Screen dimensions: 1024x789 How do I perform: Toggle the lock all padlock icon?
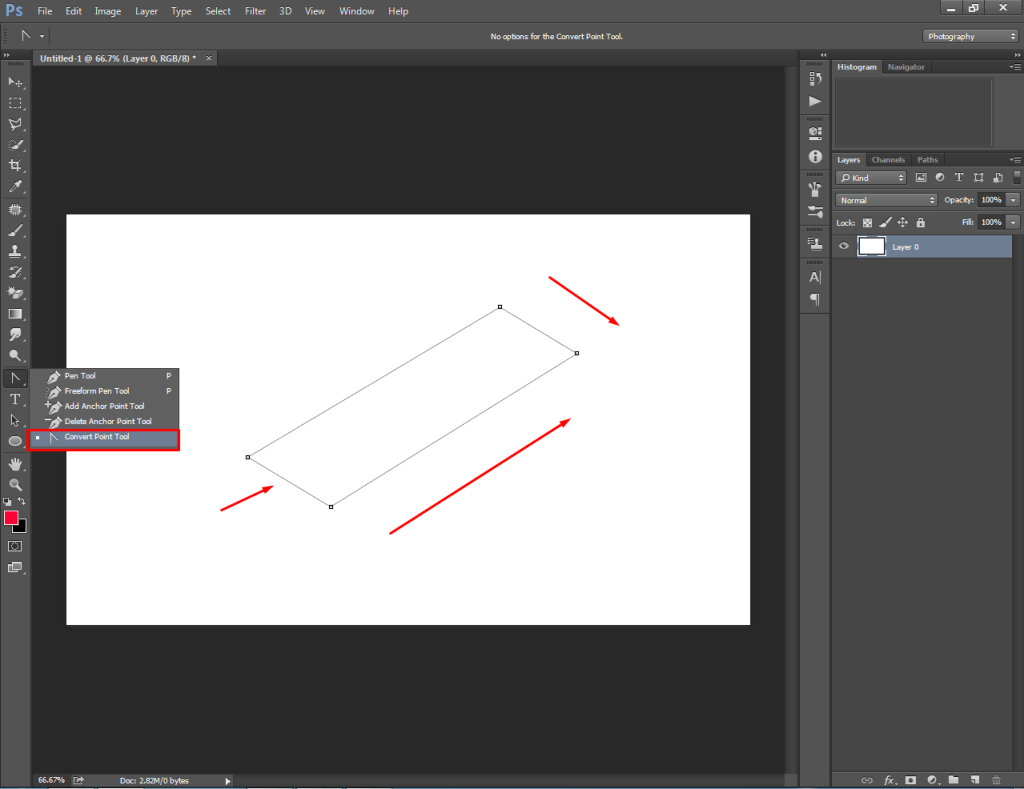(x=920, y=223)
